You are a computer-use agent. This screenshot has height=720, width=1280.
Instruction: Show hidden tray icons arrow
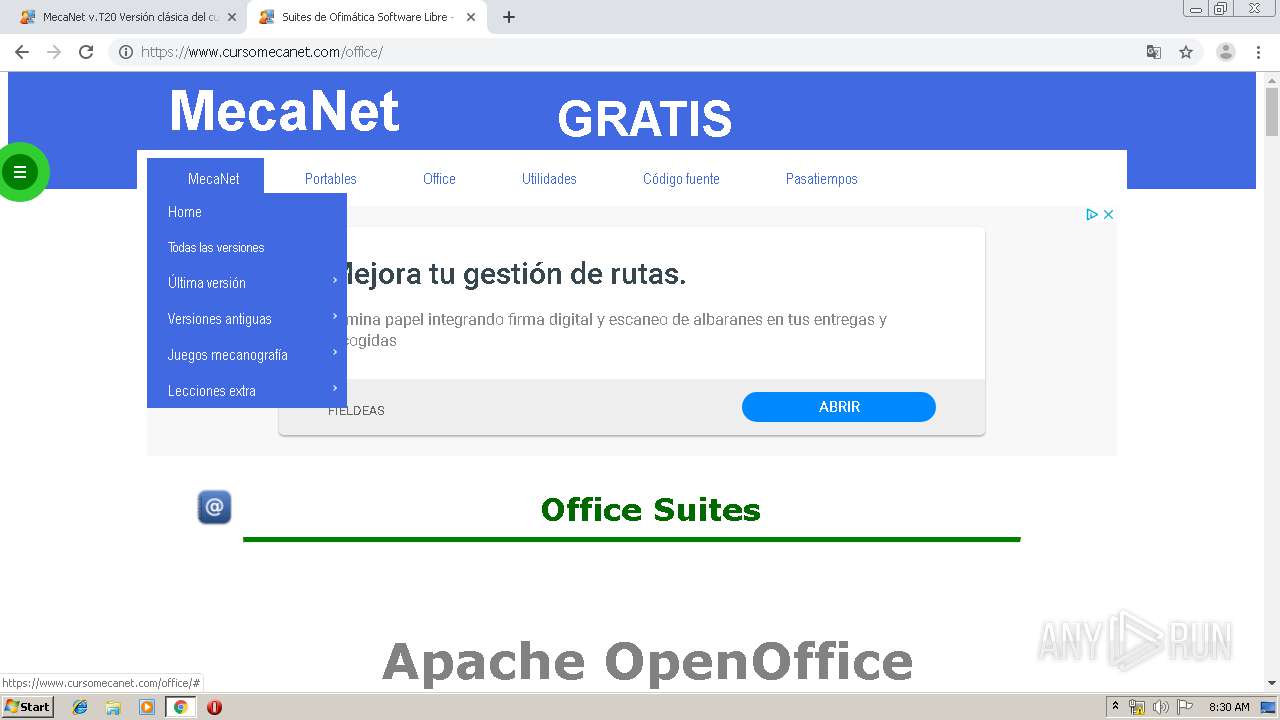(x=1115, y=707)
